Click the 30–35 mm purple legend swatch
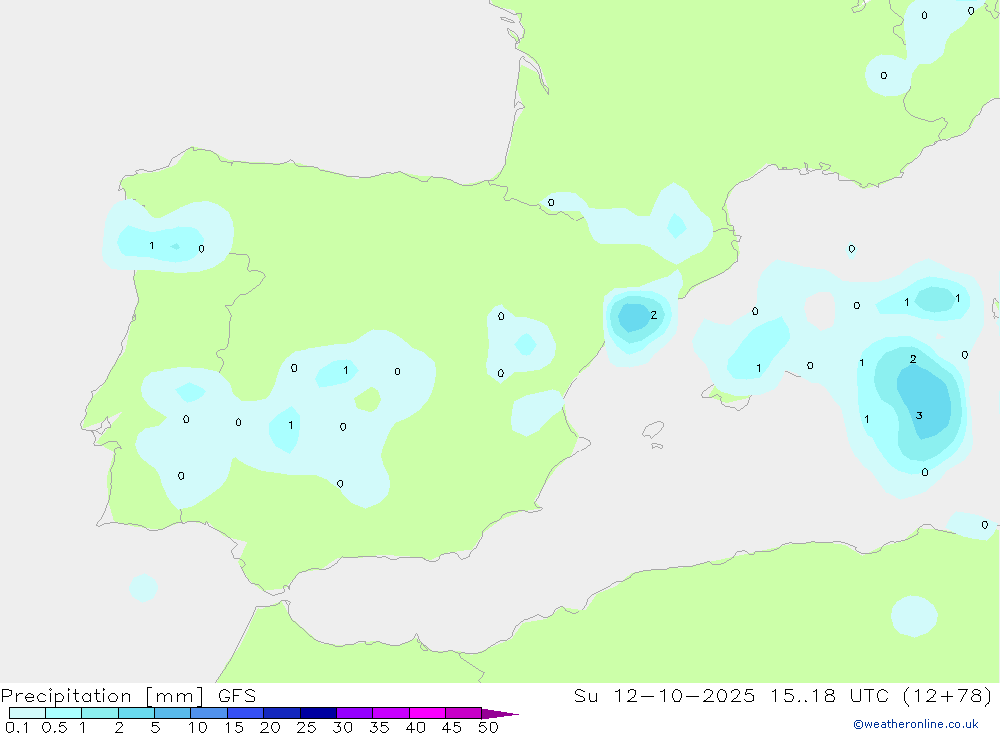The image size is (1000, 733). click(x=355, y=713)
